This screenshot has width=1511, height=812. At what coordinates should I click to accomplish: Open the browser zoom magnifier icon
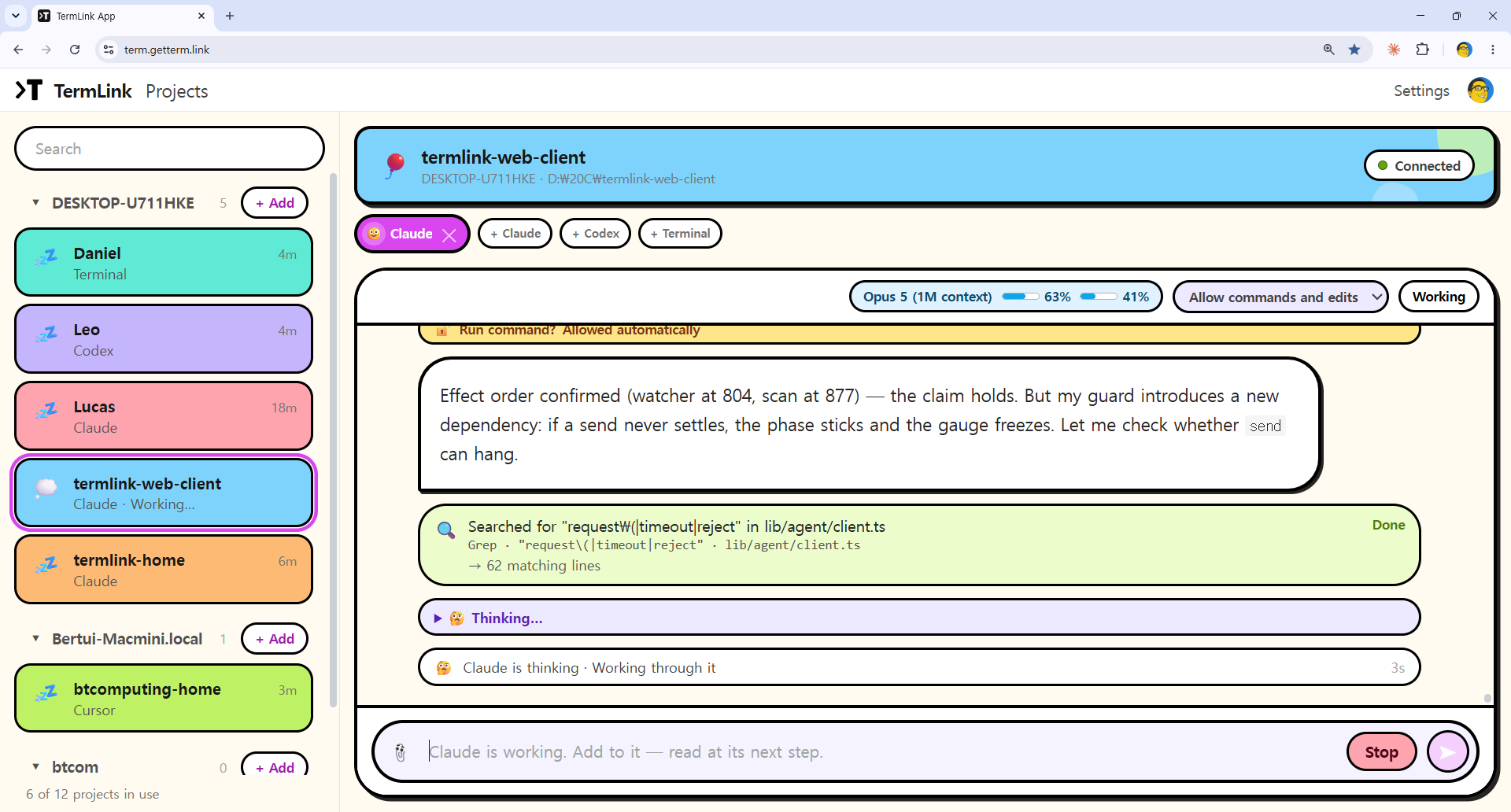point(1329,50)
